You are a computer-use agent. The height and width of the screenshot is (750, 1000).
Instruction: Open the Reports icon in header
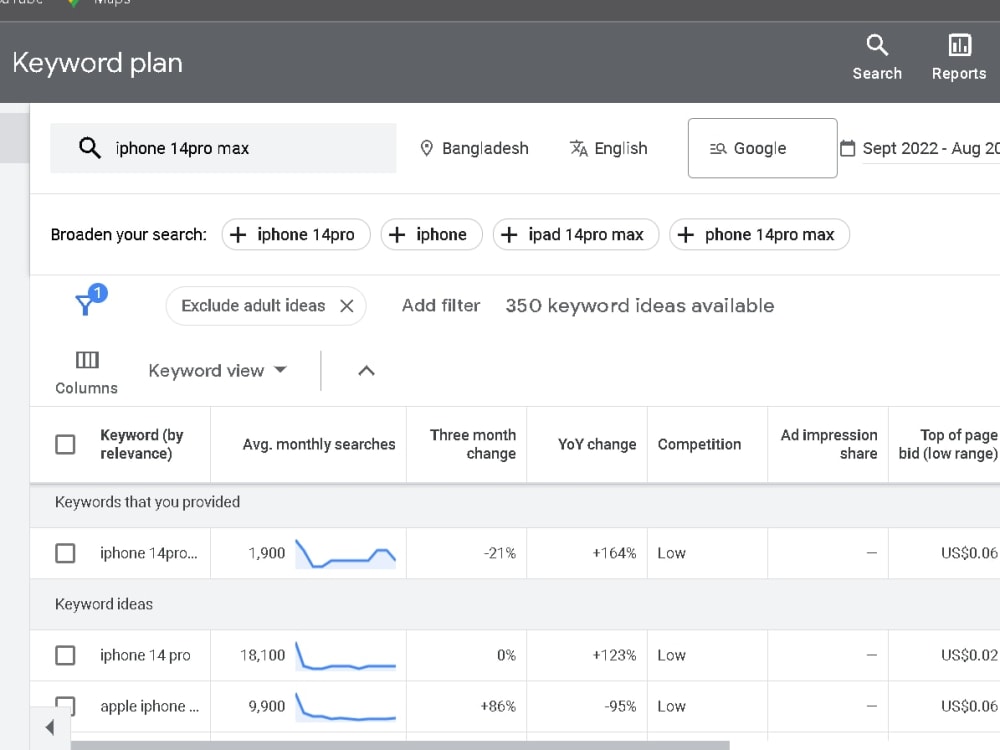(959, 57)
